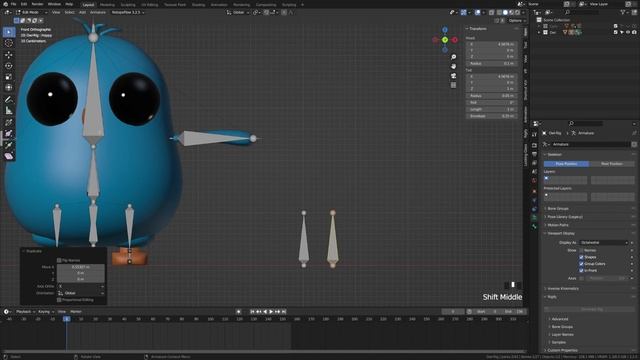Toggle In Front checkbox
This screenshot has height=360, width=640.
pyautogui.click(x=581, y=270)
